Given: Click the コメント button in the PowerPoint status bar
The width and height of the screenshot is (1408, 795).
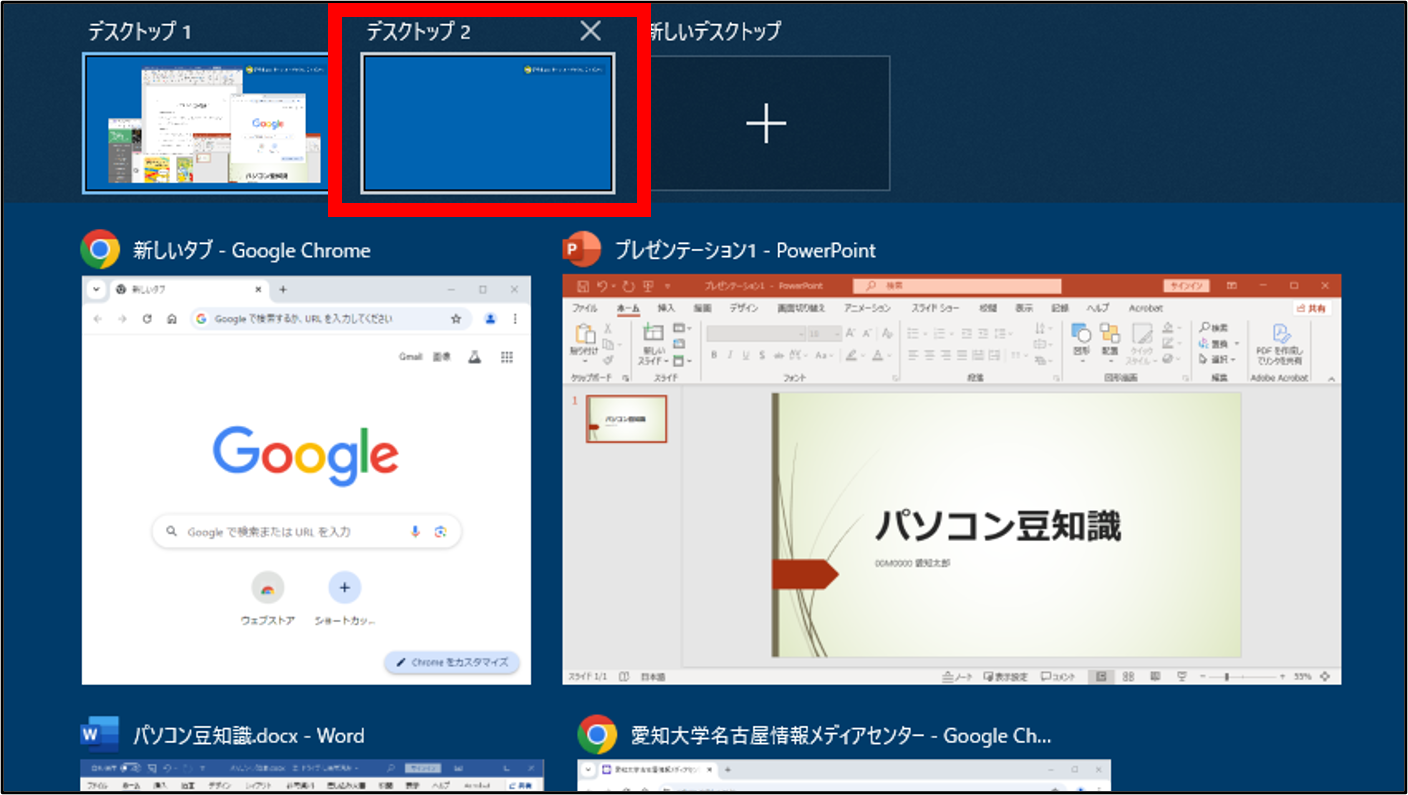Looking at the screenshot, I should [x=1058, y=677].
